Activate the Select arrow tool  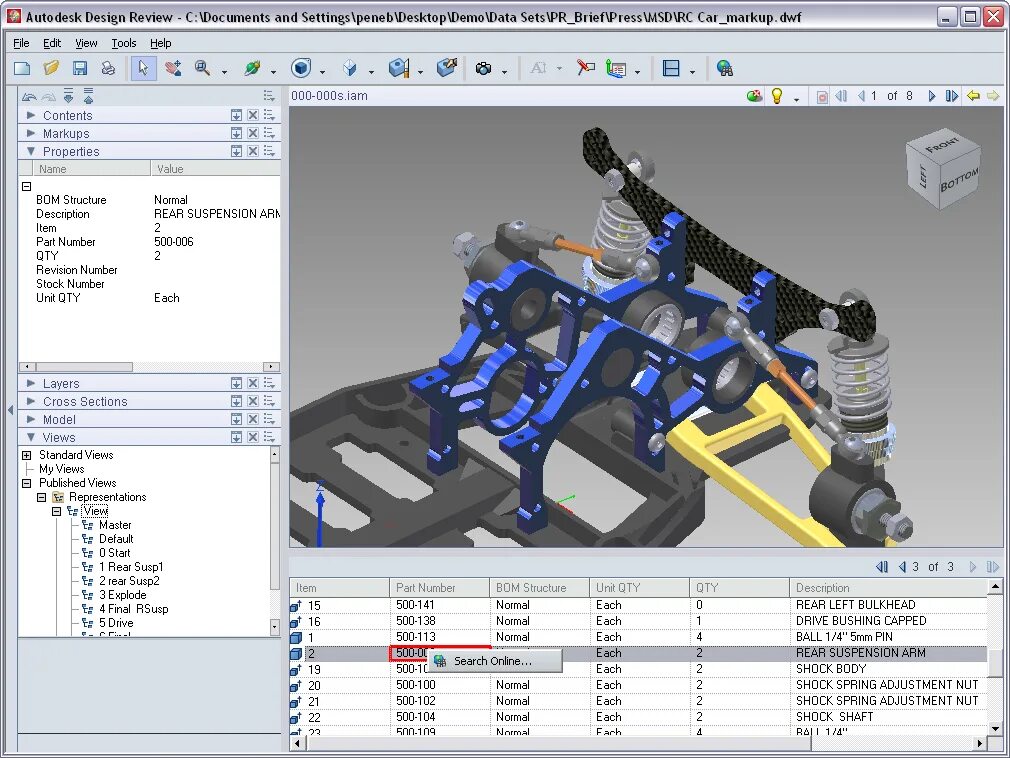[x=143, y=68]
